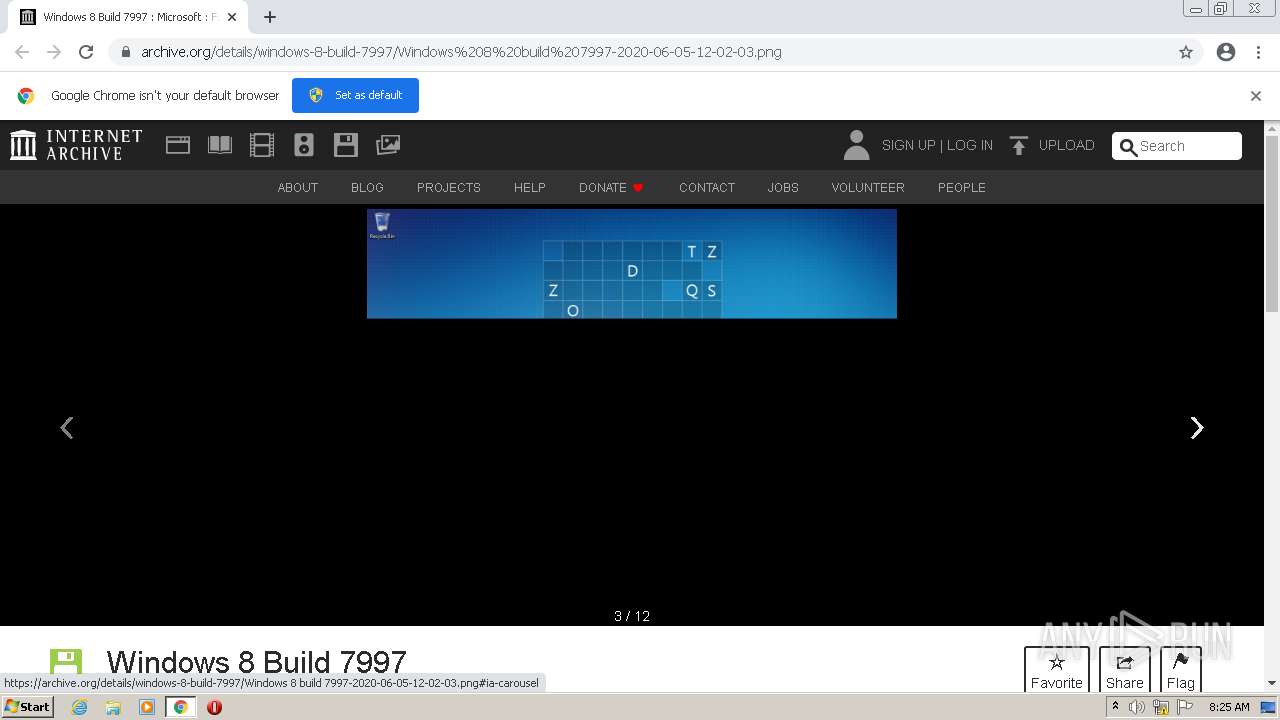Screen dimensions: 1280x720
Task: Open the Web archive icon
Action: coord(178,145)
